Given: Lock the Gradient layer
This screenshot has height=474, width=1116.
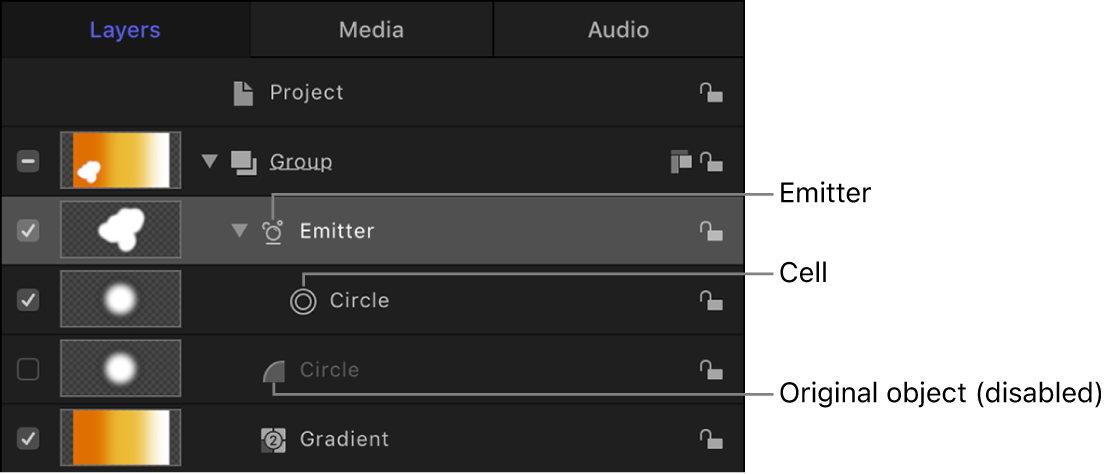Looking at the screenshot, I should click(710, 439).
